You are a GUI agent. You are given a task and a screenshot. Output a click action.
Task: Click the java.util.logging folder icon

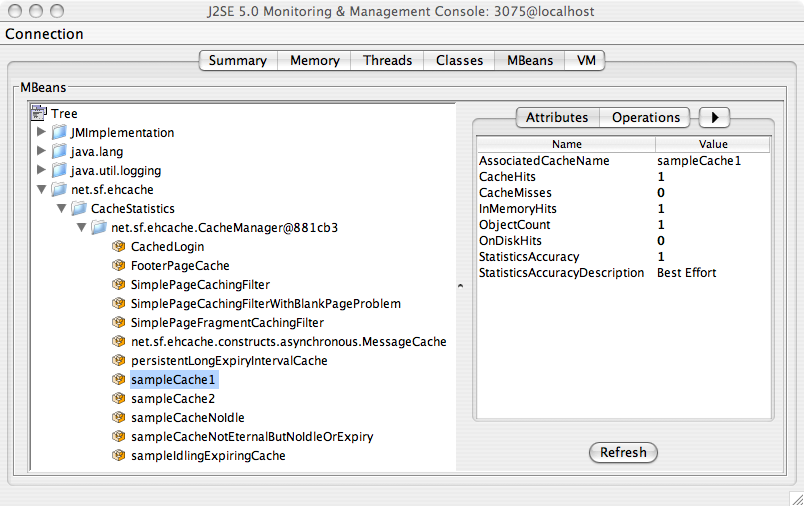point(59,170)
